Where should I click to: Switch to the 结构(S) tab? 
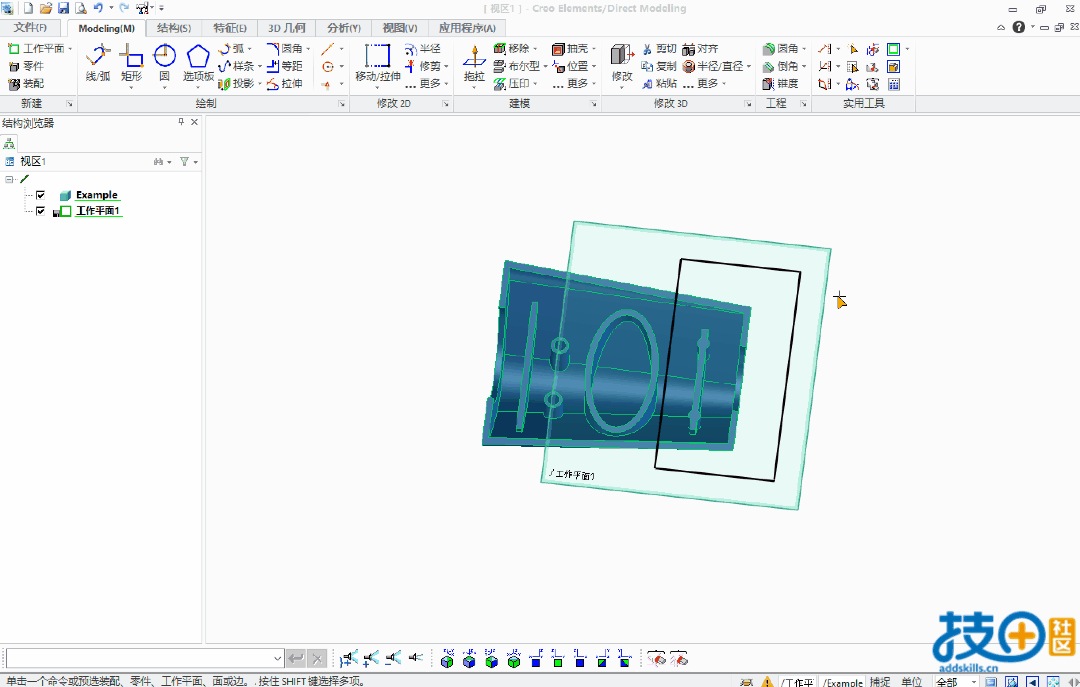(174, 28)
